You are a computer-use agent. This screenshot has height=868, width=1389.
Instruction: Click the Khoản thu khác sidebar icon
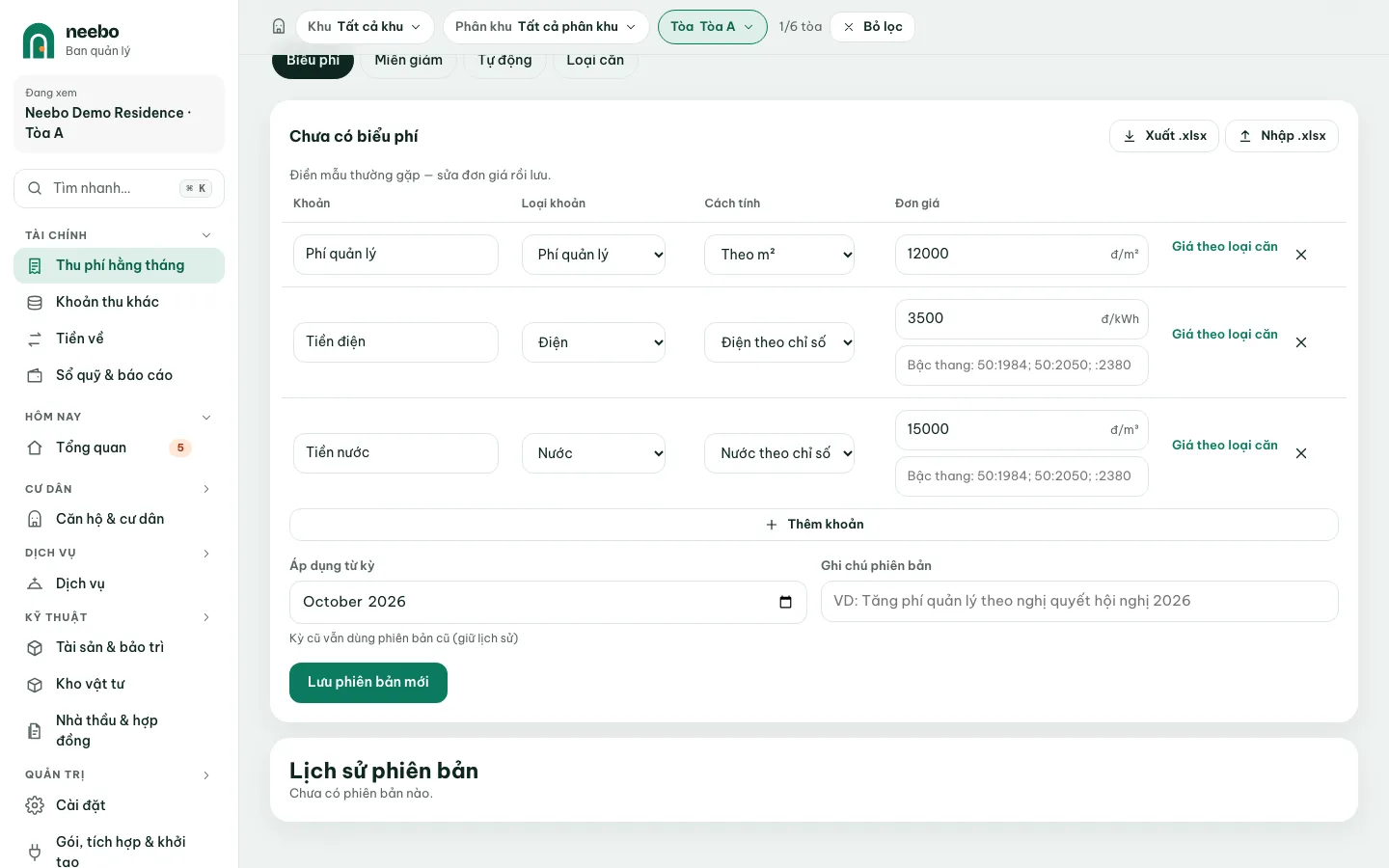click(x=35, y=302)
